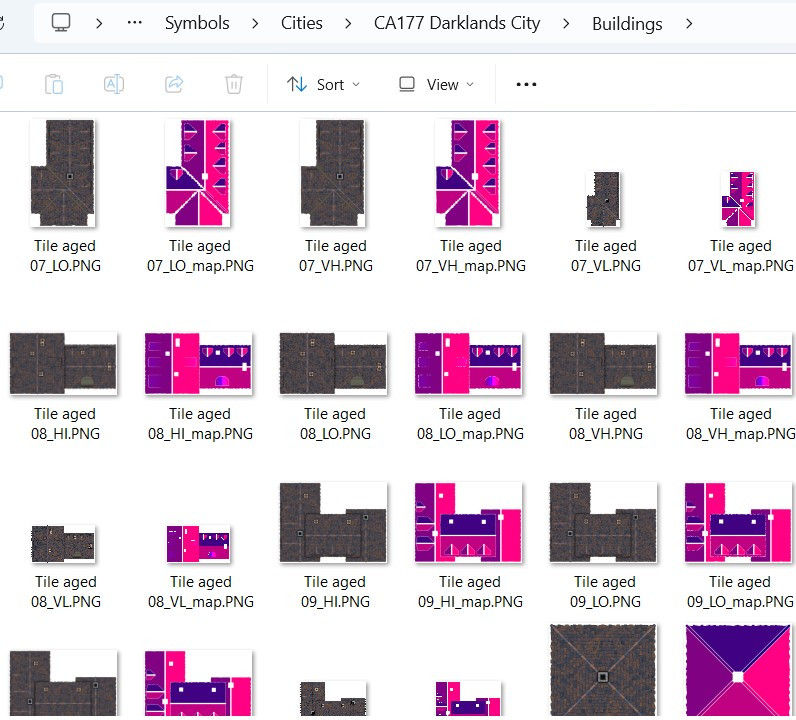Select Tile aged 08_HI.PNG file
The image size is (796, 720).
coord(64,364)
